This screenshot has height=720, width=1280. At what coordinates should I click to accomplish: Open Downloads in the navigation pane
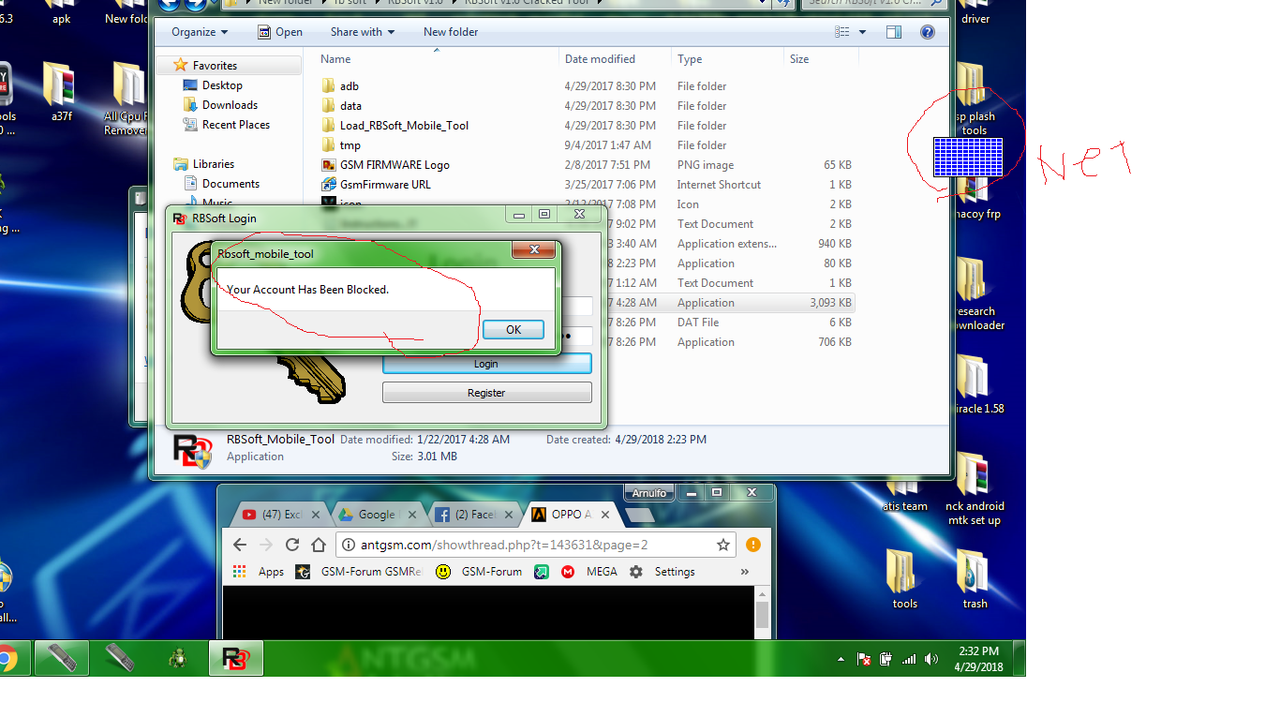[229, 105]
